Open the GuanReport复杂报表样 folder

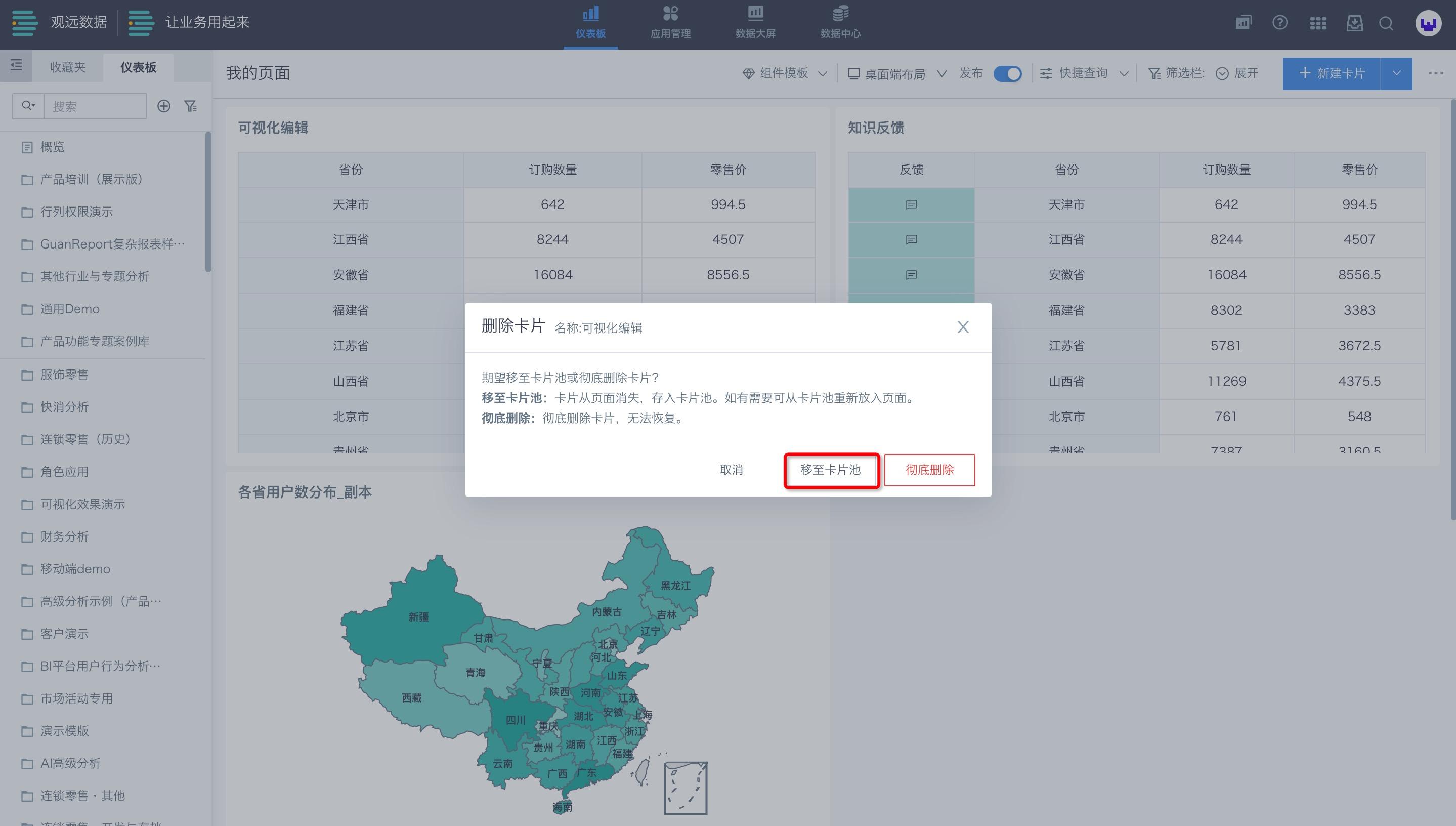tap(102, 244)
